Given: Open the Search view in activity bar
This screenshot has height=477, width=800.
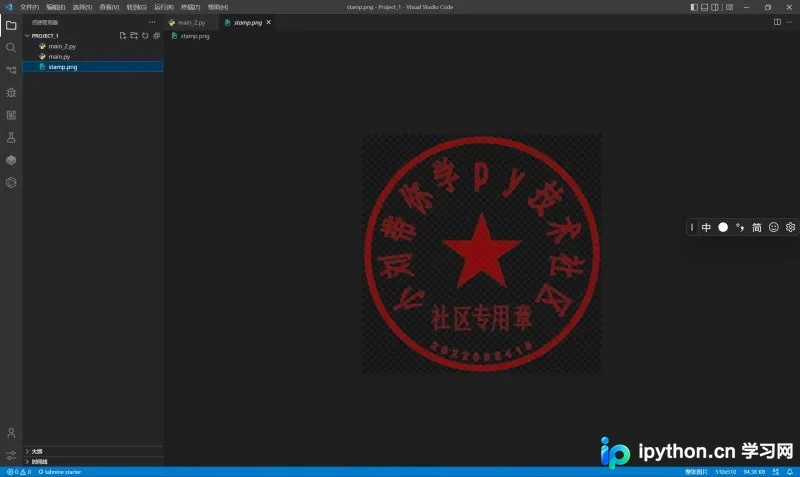Looking at the screenshot, I should pos(11,47).
